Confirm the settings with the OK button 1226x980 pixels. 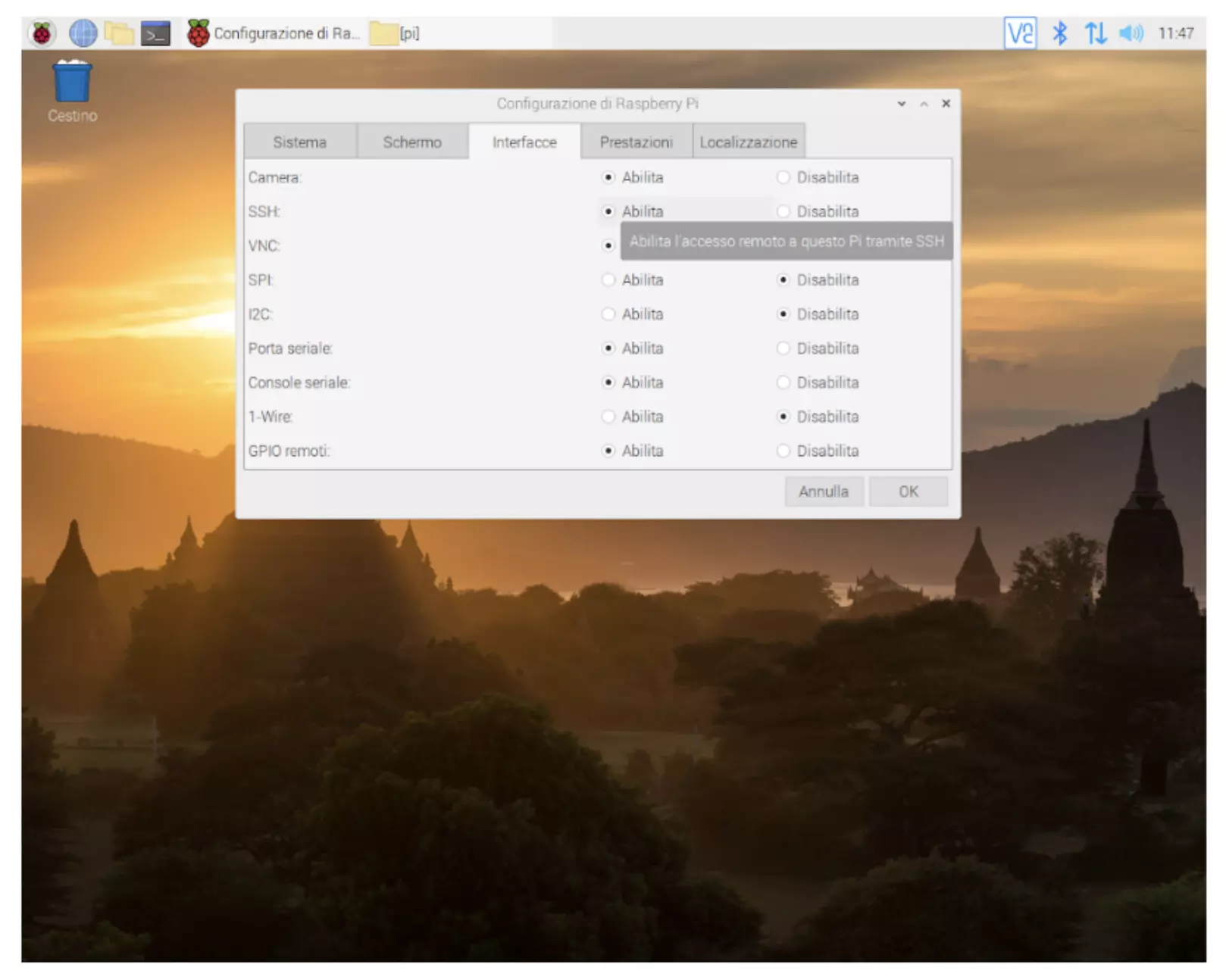[909, 492]
